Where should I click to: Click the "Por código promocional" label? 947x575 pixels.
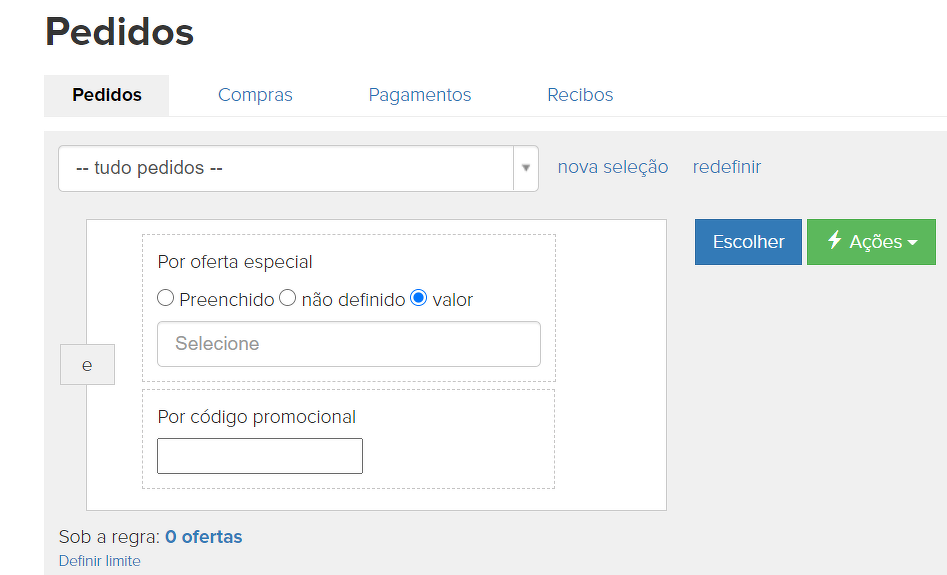[257, 417]
